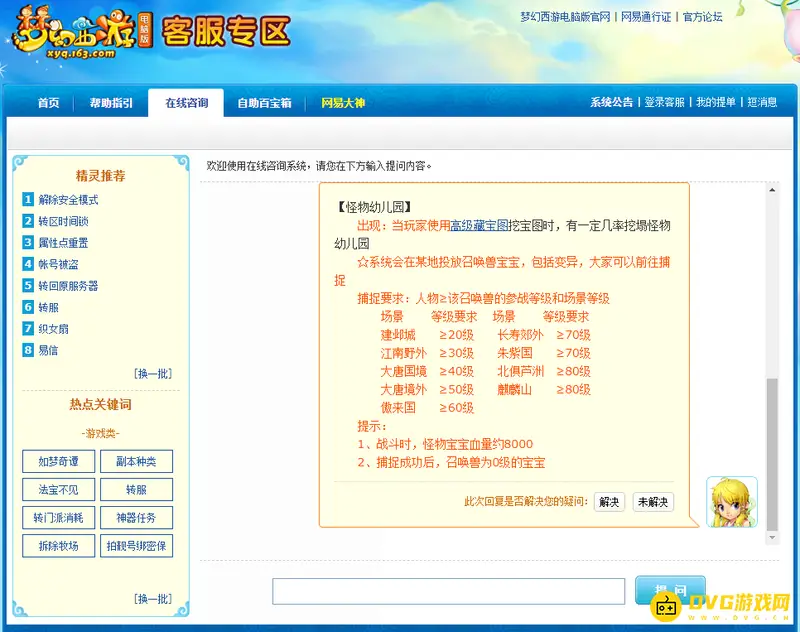The image size is (800, 632).
Task: Open the 官方论坛 link
Action: pyautogui.click(x=703, y=17)
